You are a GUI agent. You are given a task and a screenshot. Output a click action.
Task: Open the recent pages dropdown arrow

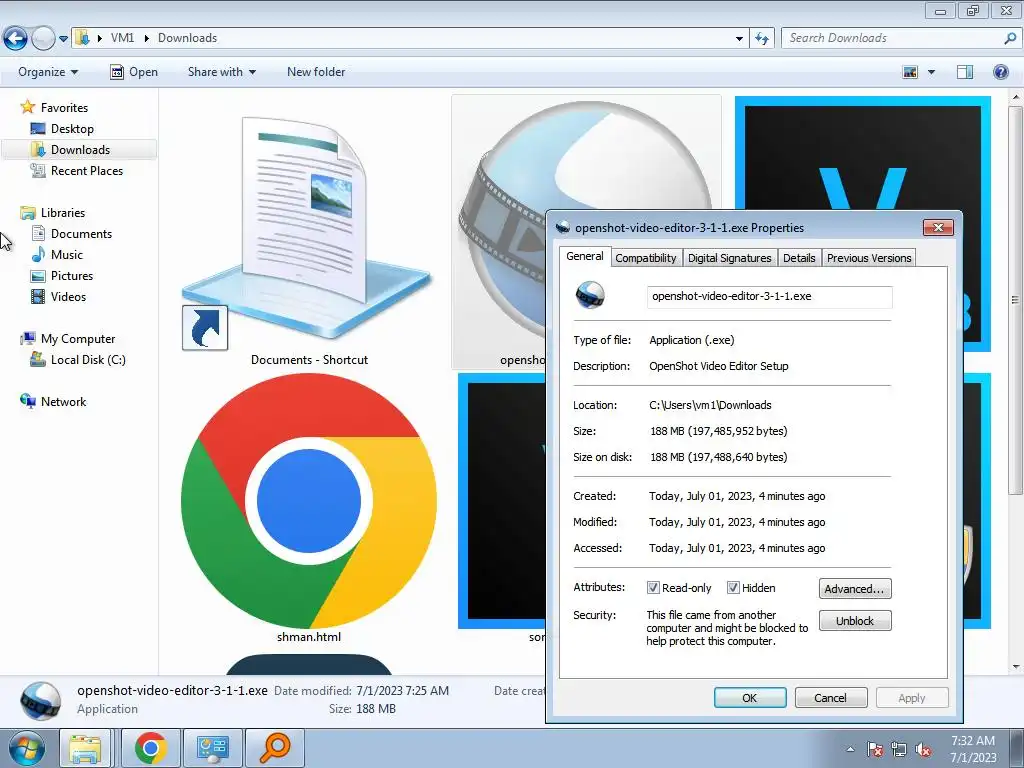coord(63,39)
